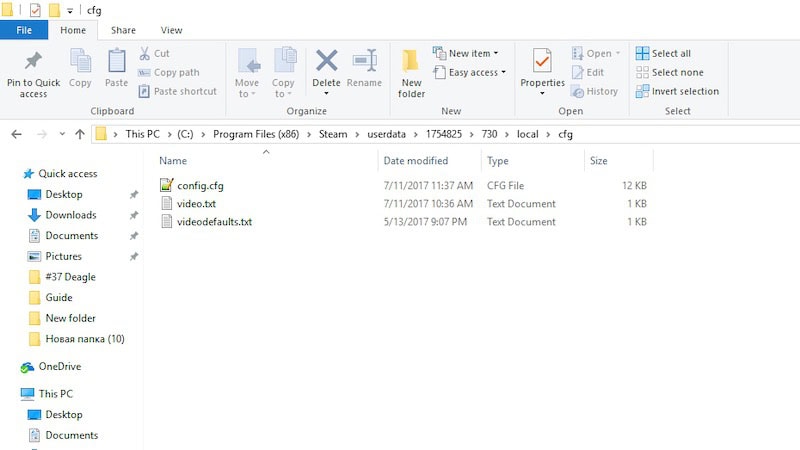Image resolution: width=800 pixels, height=450 pixels.
Task: Click the Delete X icon
Action: pyautogui.click(x=327, y=61)
